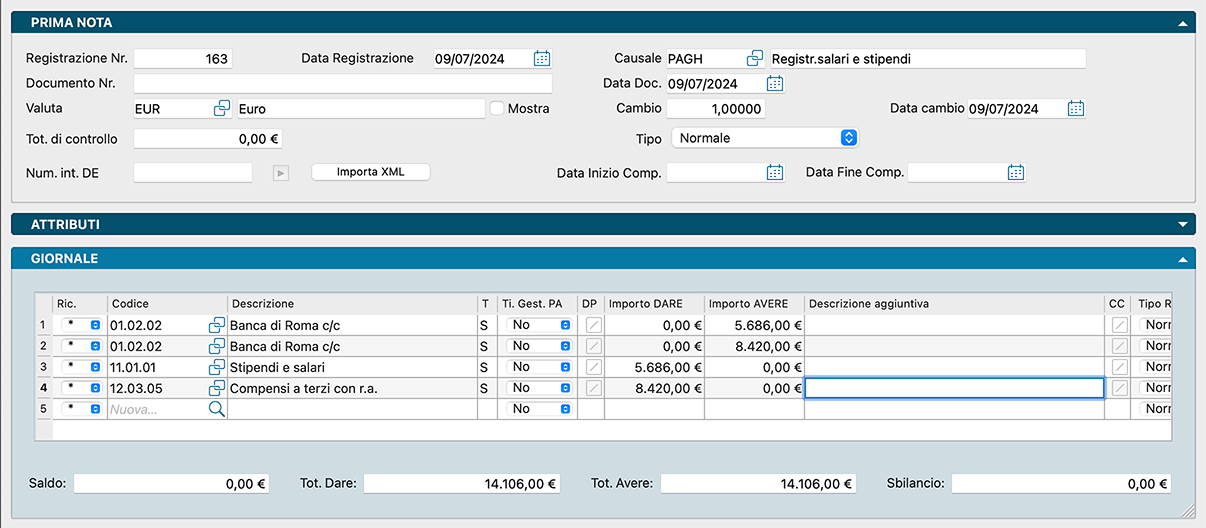Viewport: 1206px width, 528px height.
Task: Open Ric. dropdown on row 4
Action: click(x=95, y=388)
